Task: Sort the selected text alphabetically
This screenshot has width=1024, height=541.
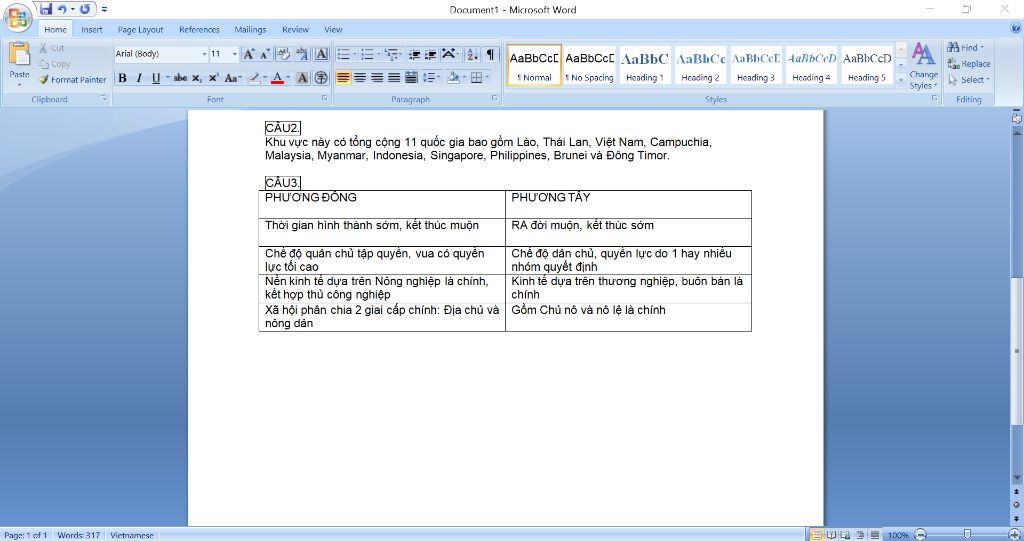Action: coord(472,54)
